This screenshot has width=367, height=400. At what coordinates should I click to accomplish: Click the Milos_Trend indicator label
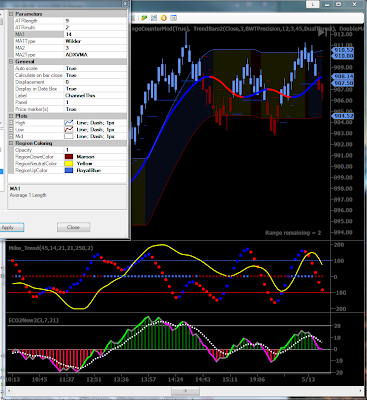pyautogui.click(x=51, y=248)
